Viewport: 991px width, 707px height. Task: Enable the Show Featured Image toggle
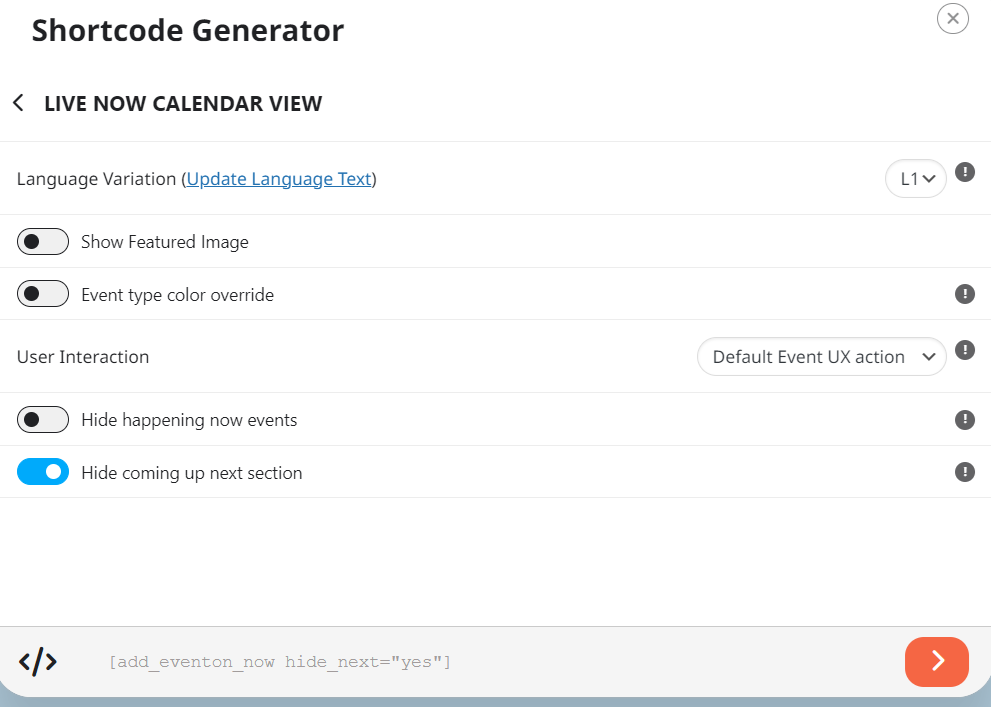43,241
